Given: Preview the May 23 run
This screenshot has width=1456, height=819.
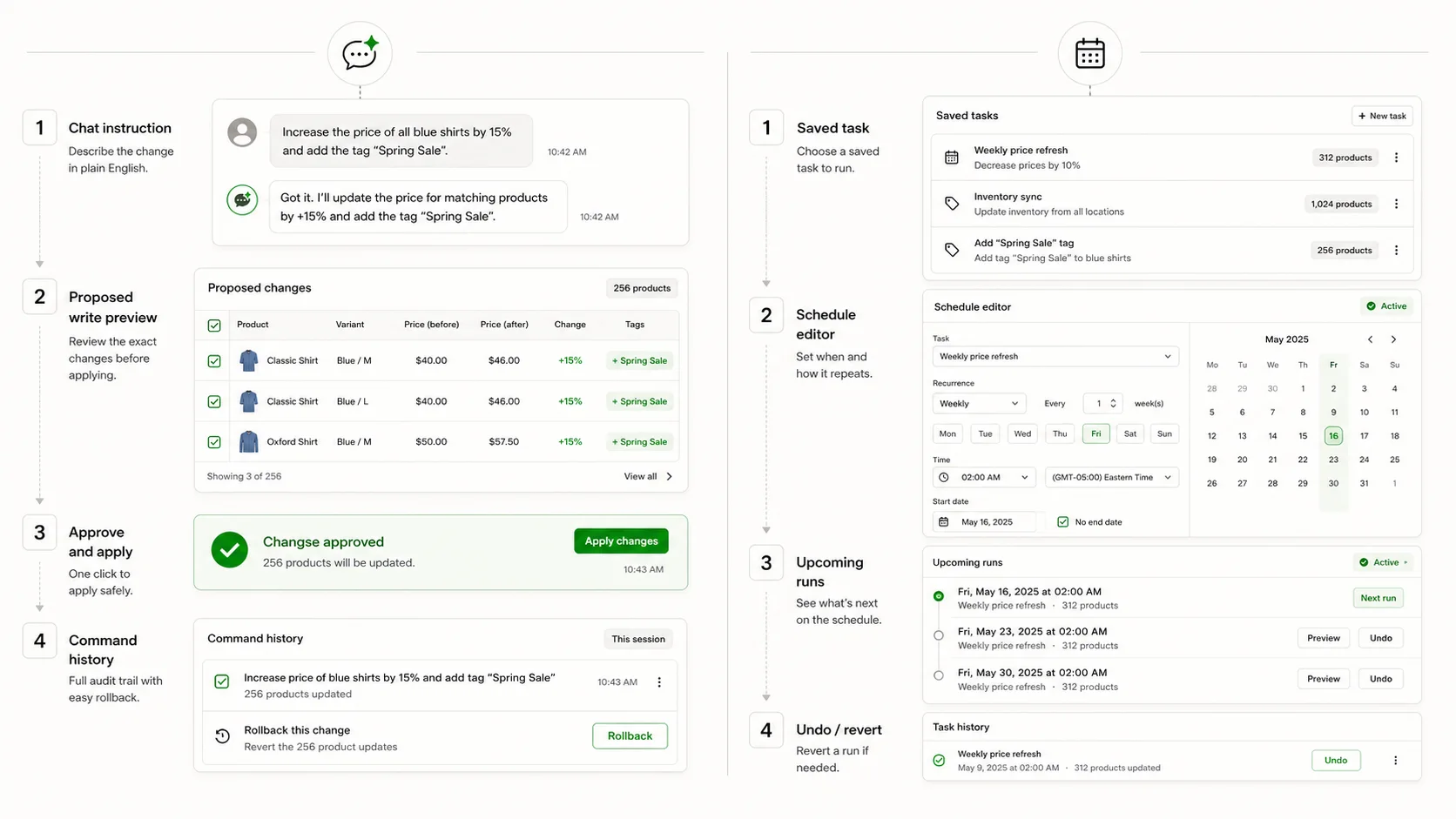Looking at the screenshot, I should click(1324, 638).
